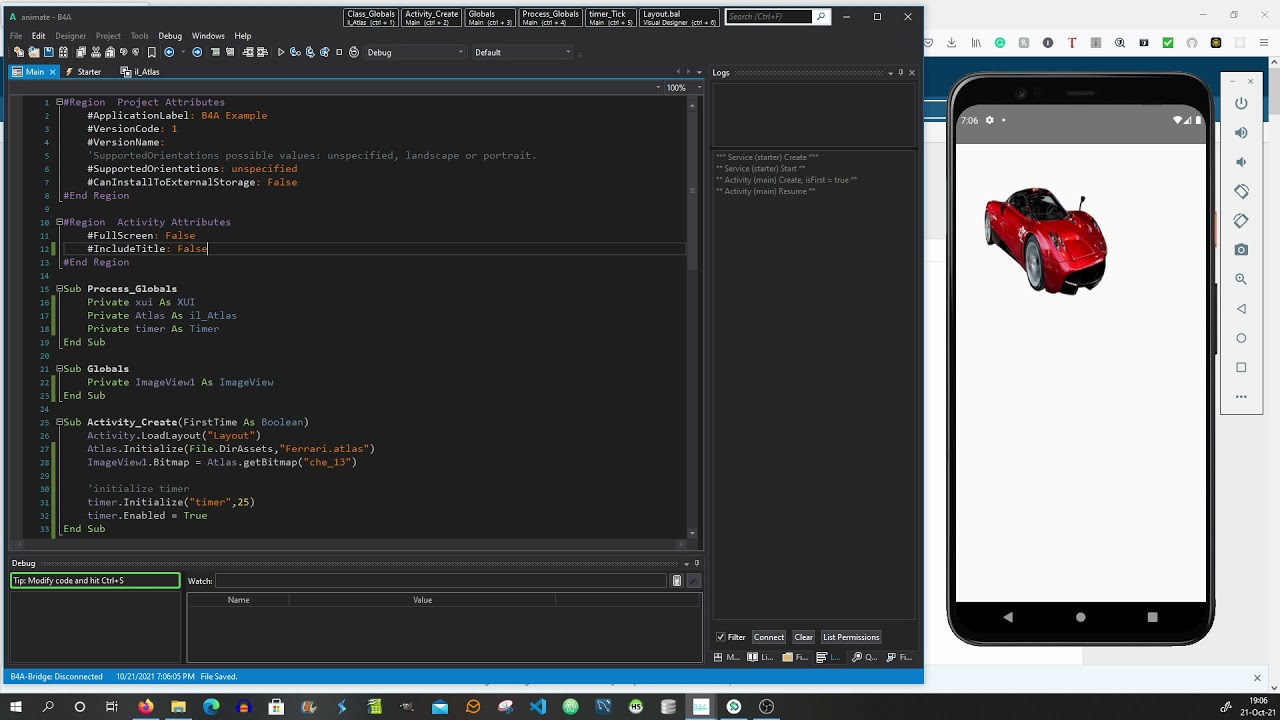Click the settings gear in phone status bar
Screen dimensions: 1280x720
989,120
